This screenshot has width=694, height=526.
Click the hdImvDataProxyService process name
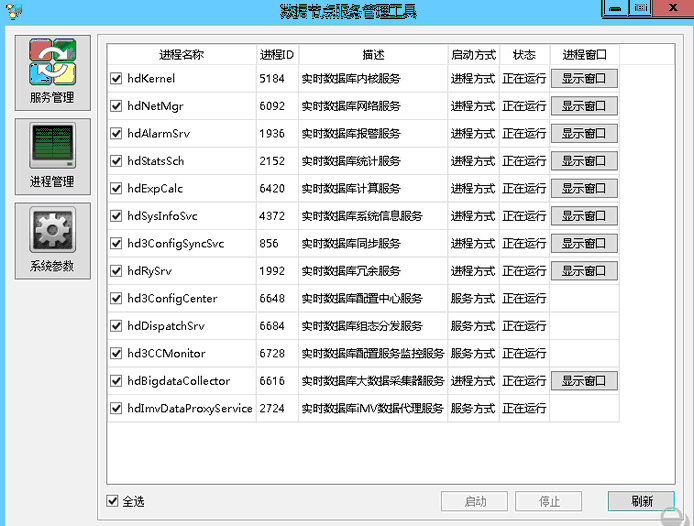190,408
